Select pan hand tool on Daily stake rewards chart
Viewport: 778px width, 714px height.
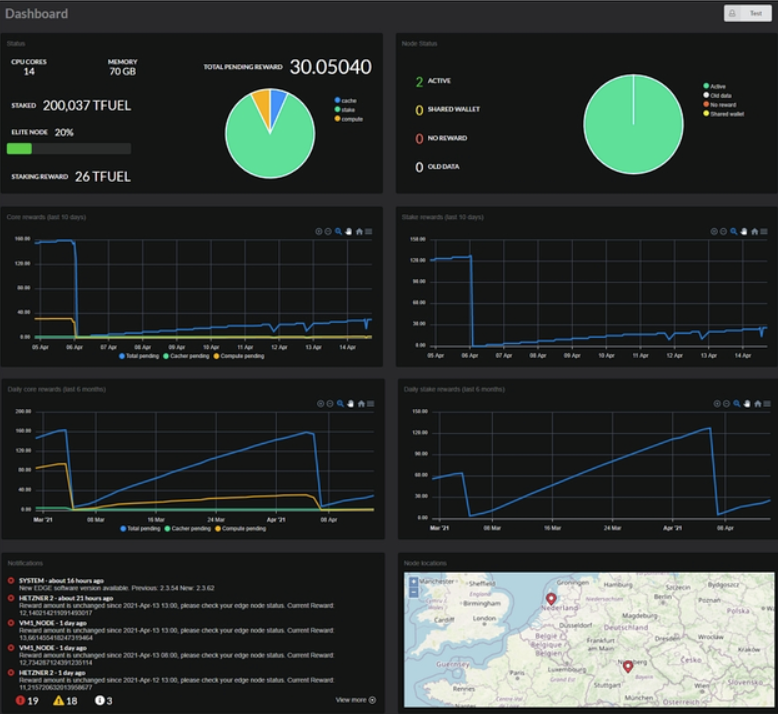747,403
